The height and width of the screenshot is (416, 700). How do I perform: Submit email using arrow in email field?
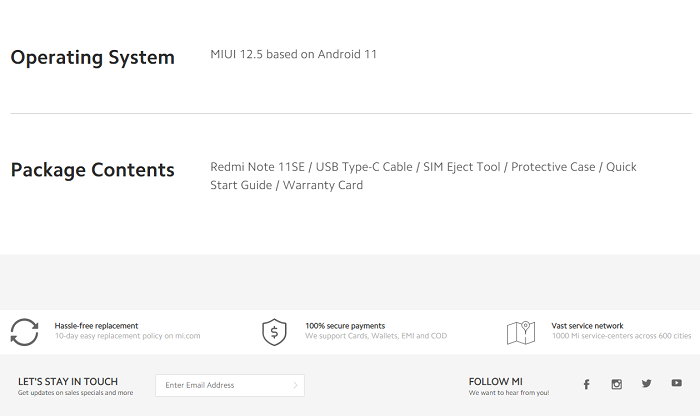click(295, 385)
